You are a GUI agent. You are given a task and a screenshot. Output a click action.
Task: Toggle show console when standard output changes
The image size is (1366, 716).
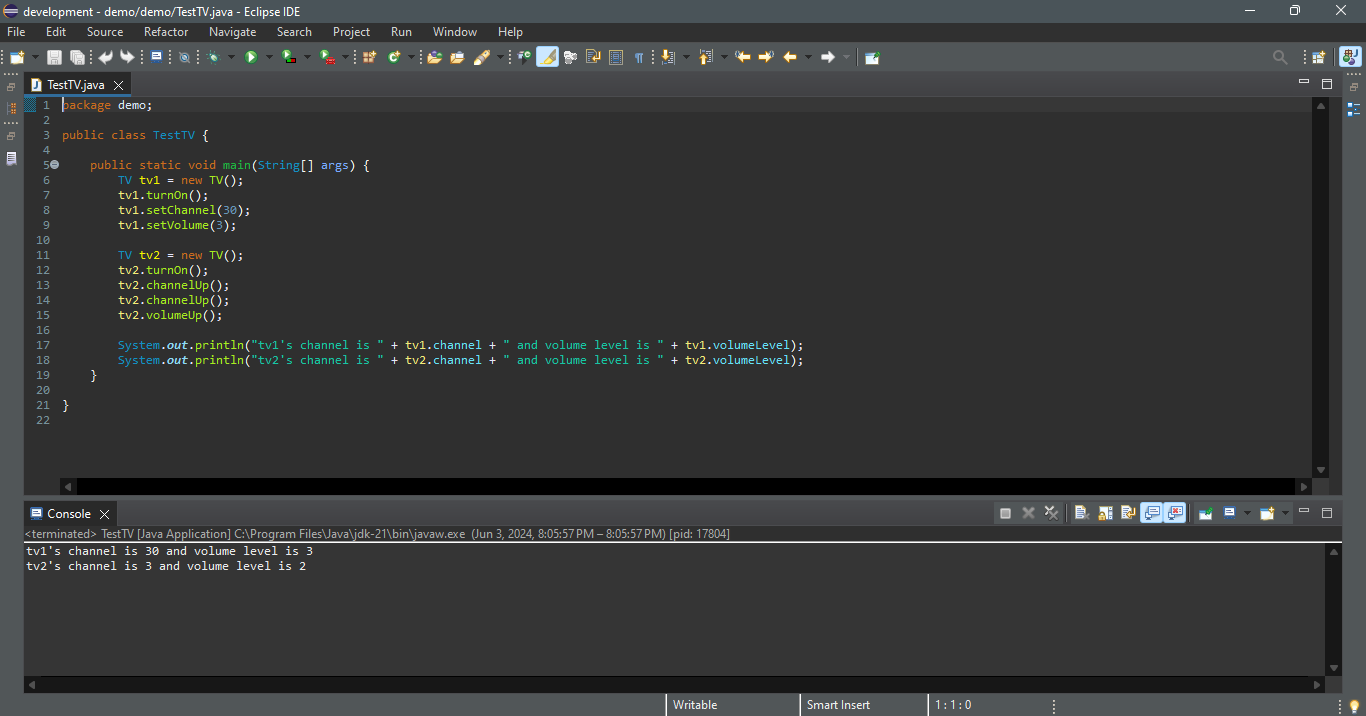(x=1152, y=513)
